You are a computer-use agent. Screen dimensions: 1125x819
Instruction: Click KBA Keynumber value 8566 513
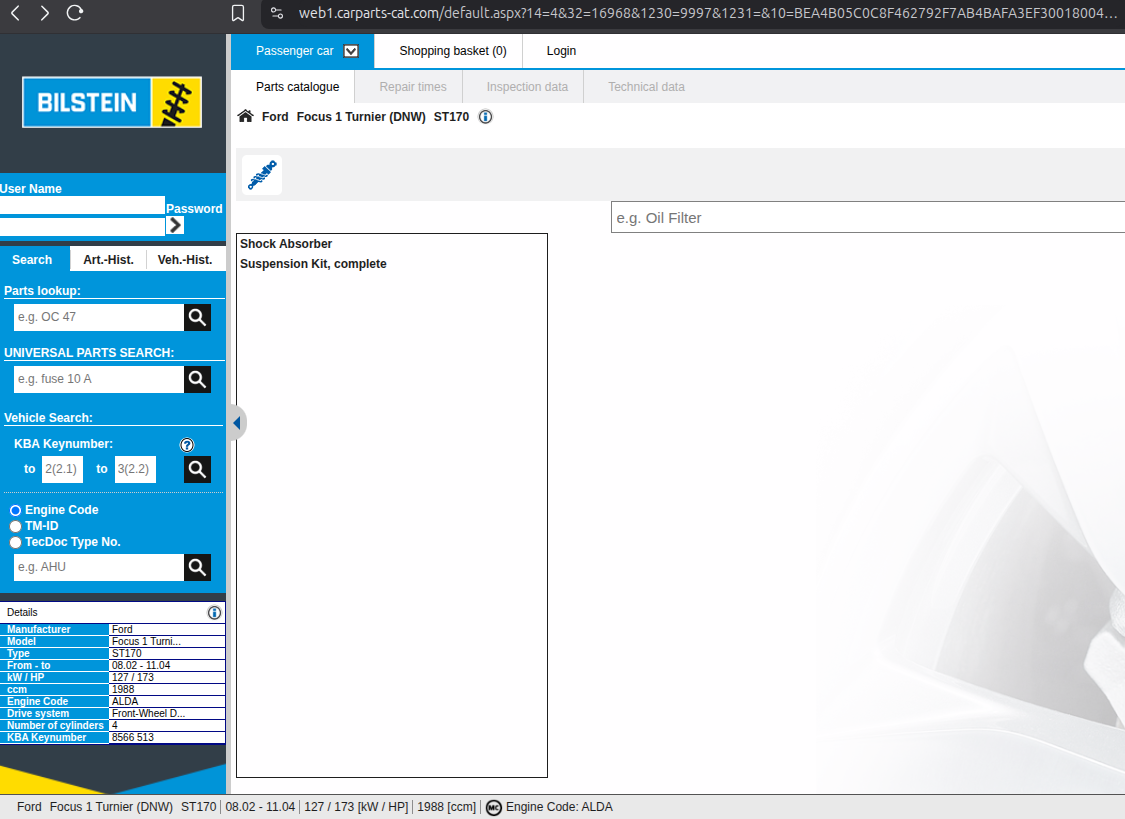pyautogui.click(x=133, y=737)
